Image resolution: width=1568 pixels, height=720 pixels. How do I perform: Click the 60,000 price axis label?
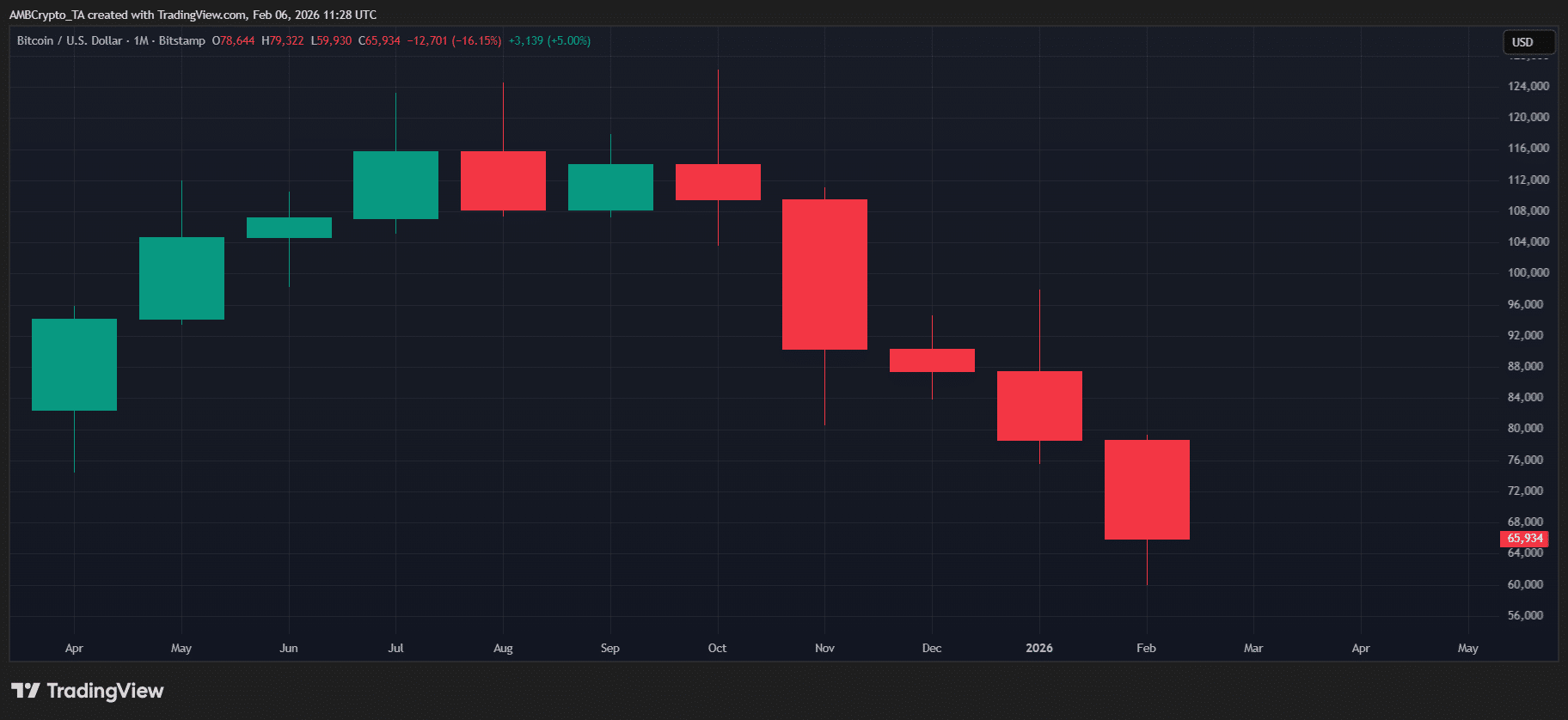1526,584
